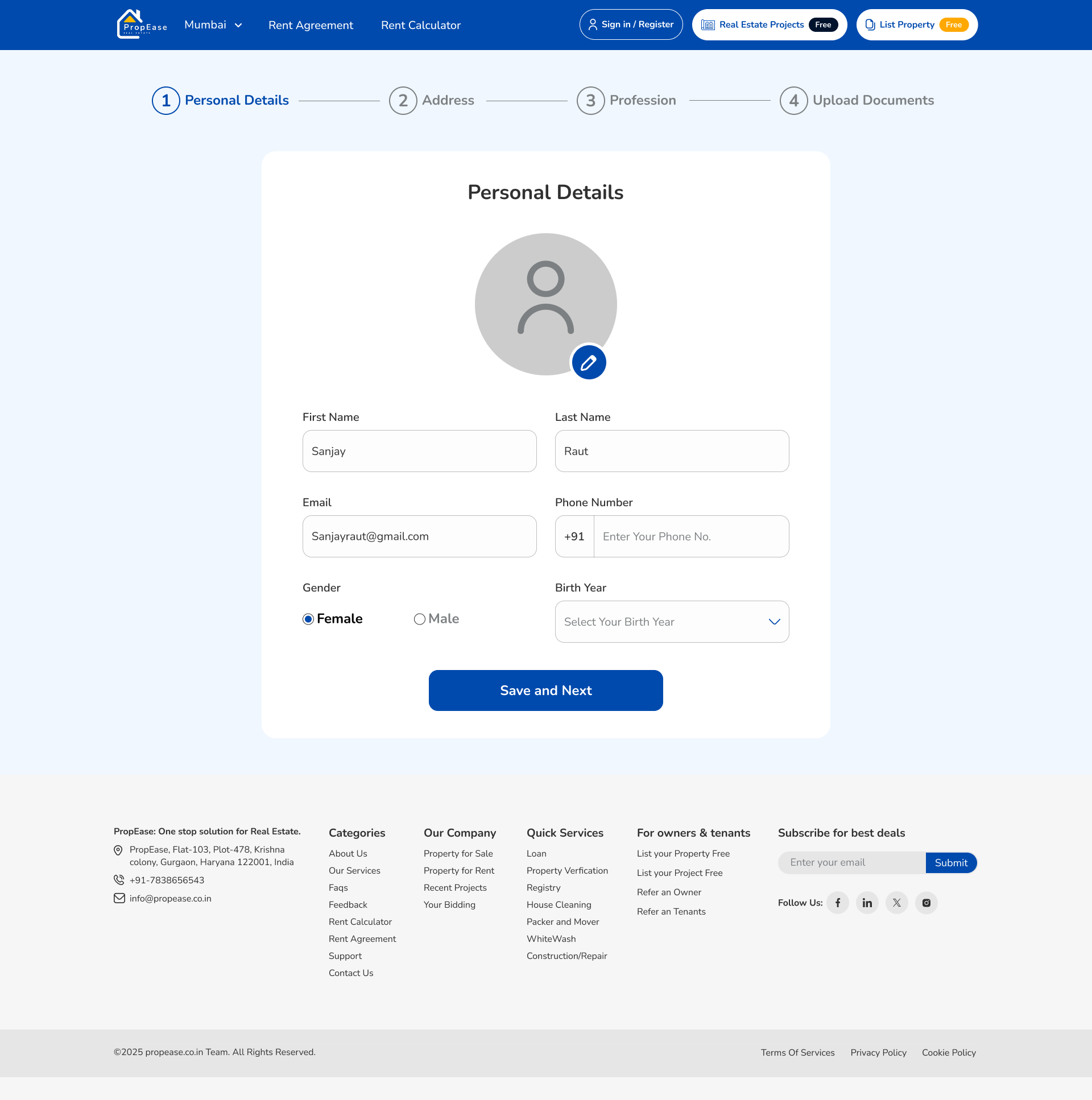The height and width of the screenshot is (1100, 1092).
Task: Go to the Upload Documents step label
Action: [874, 100]
